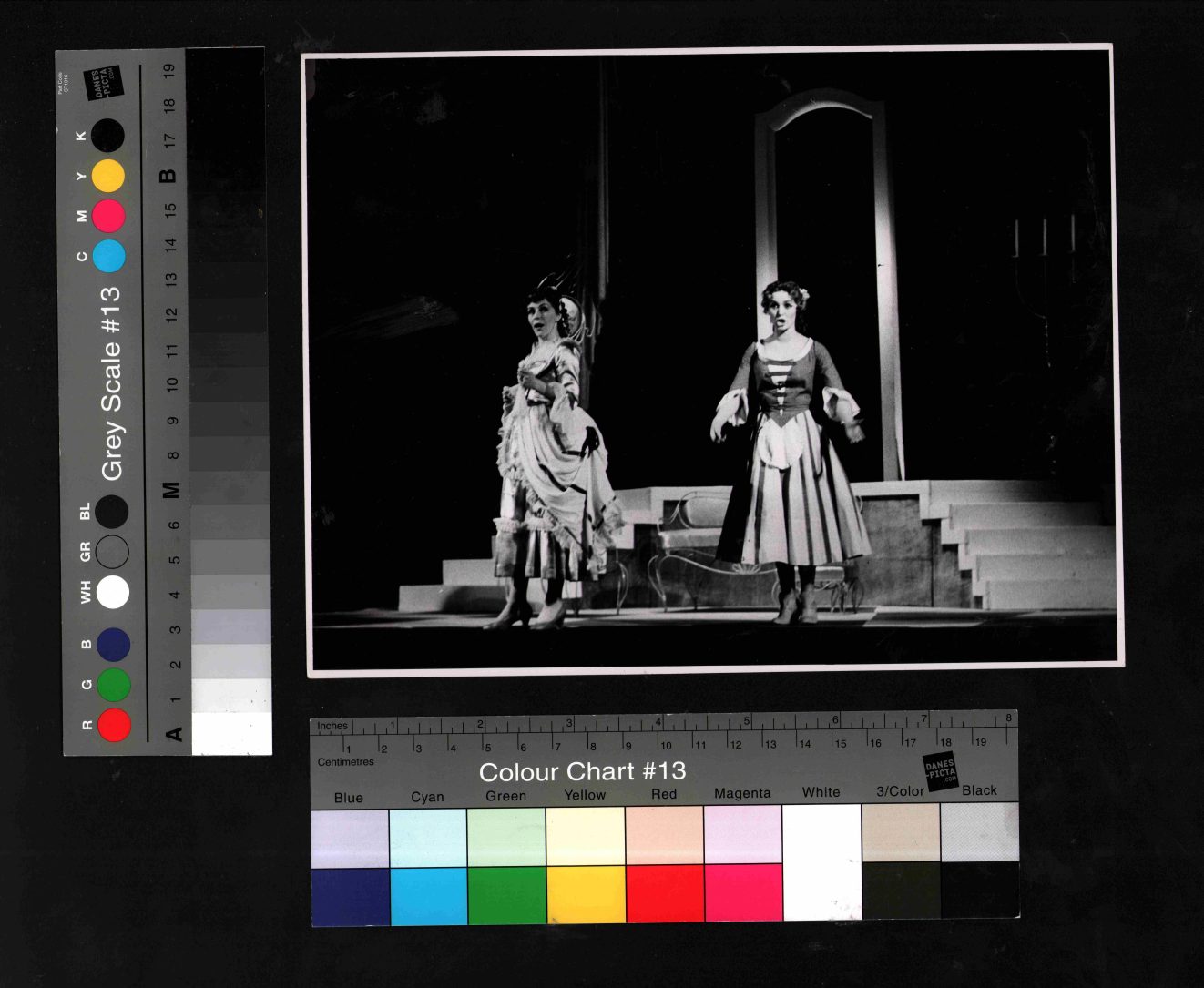Select the white step A patch on grey scale

click(x=231, y=733)
